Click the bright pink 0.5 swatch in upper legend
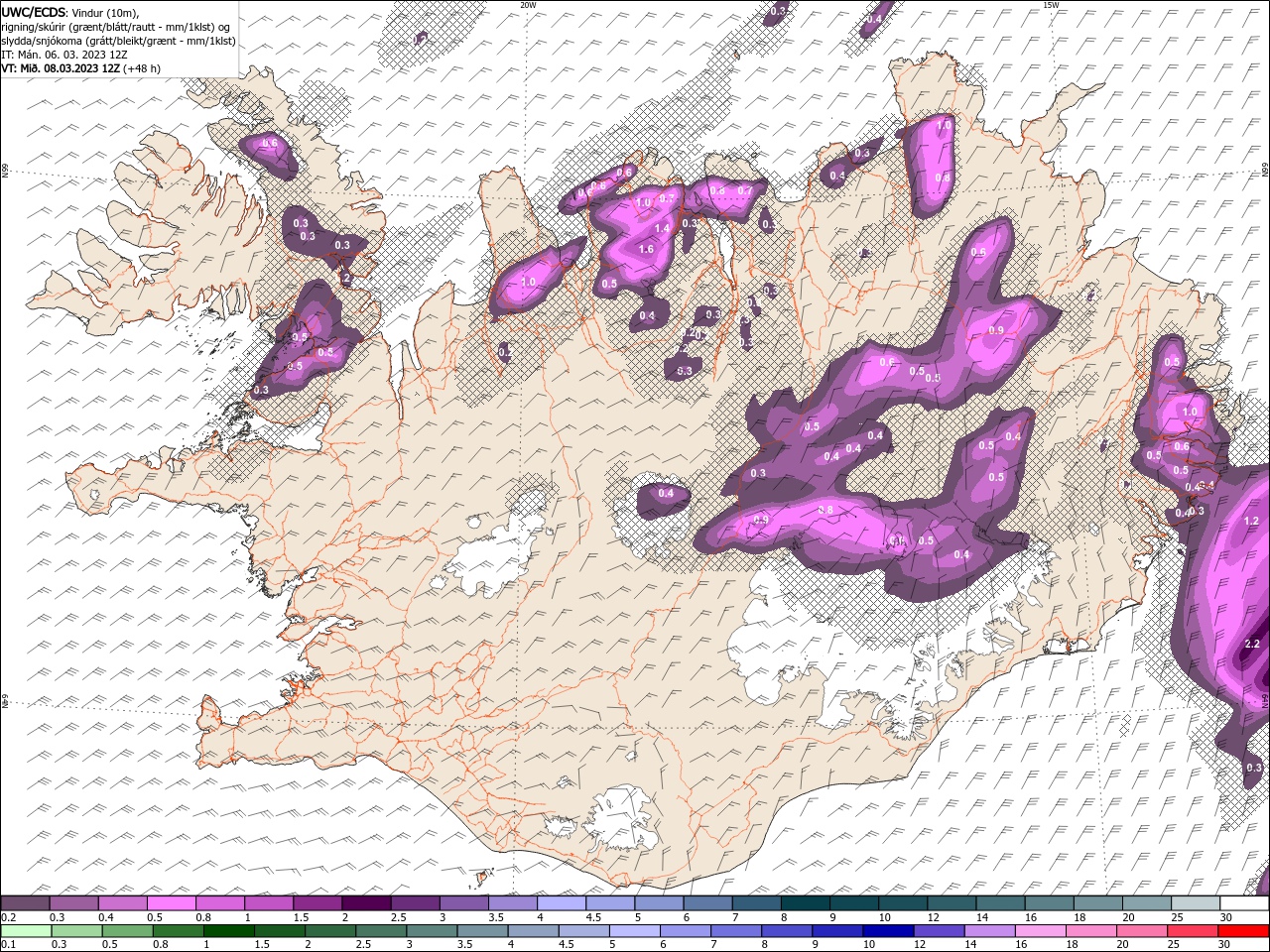This screenshot has width=1270, height=952. click(x=171, y=903)
